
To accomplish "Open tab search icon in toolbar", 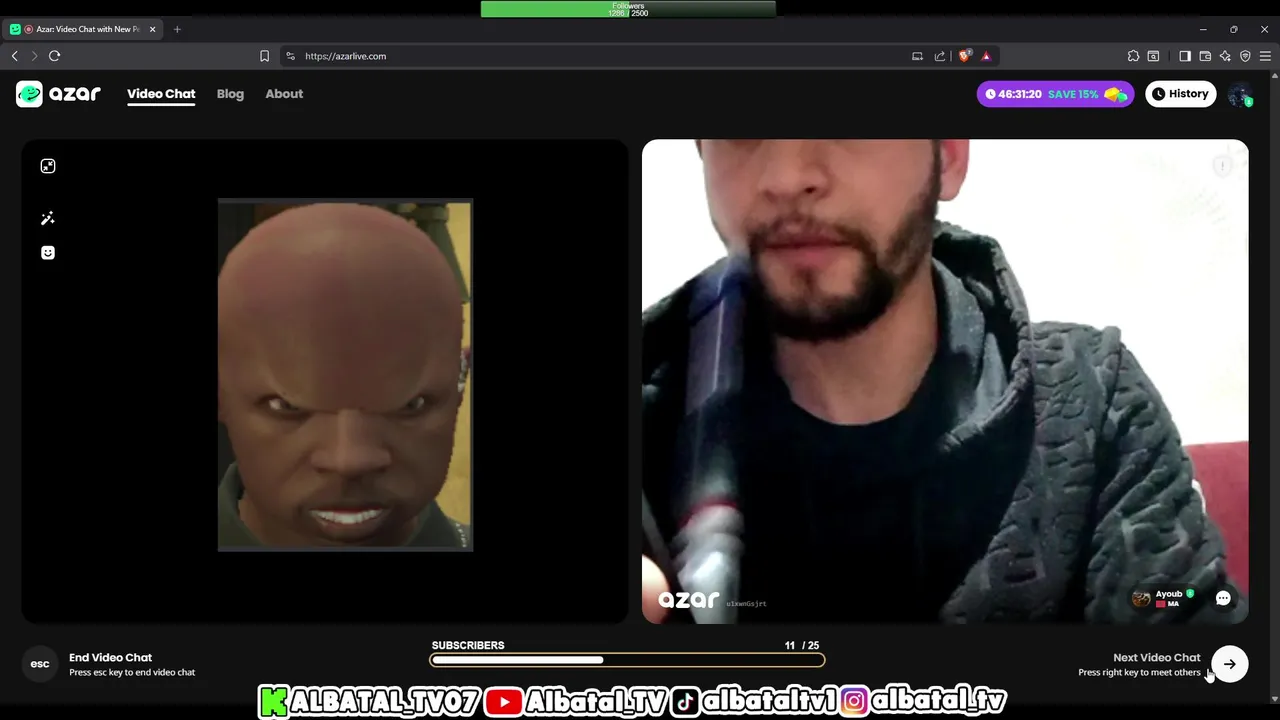I will coord(1153,56).
